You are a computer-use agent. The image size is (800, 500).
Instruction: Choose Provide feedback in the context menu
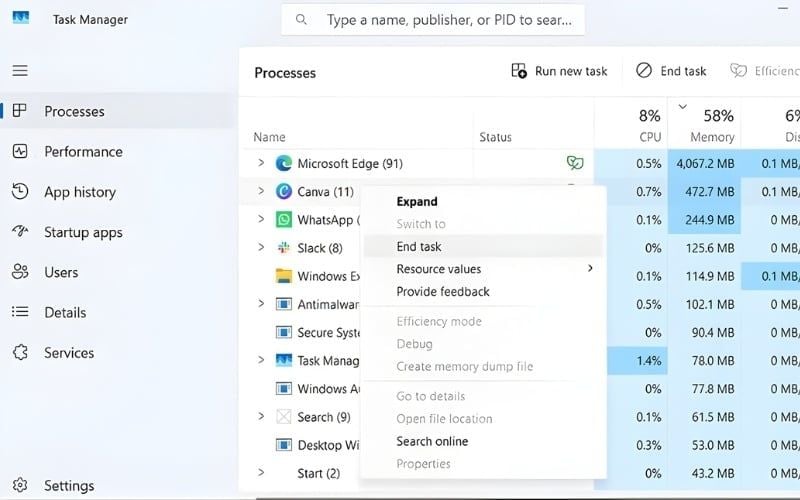pos(484,291)
